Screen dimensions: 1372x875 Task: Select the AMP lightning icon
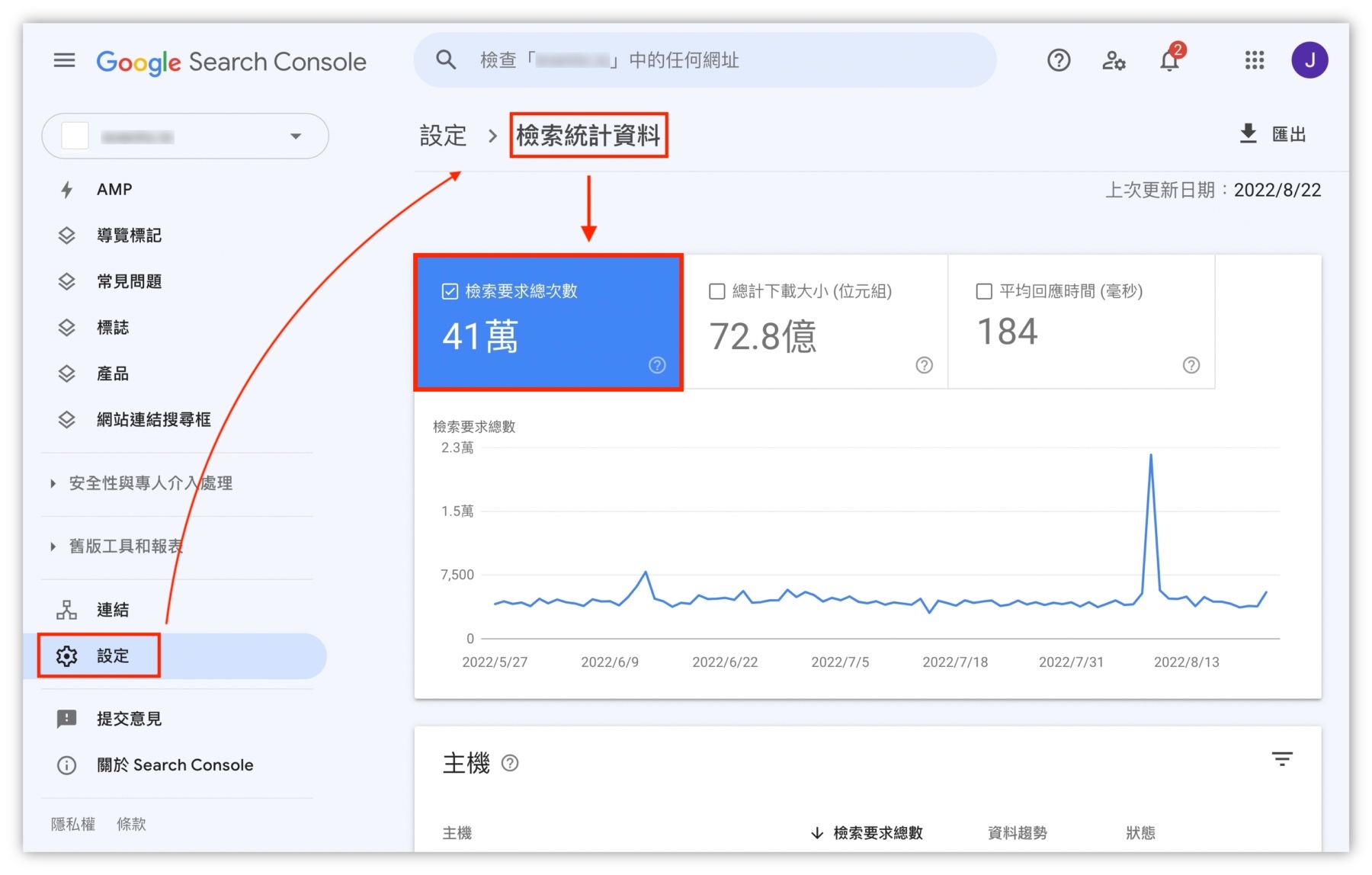pos(66,189)
